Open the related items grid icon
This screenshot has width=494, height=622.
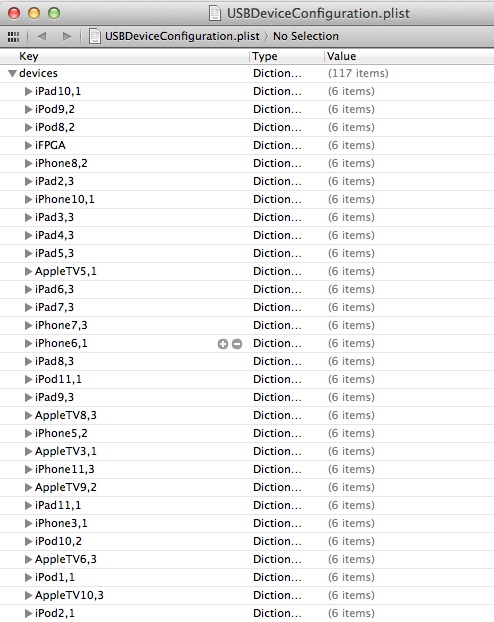coord(13,36)
